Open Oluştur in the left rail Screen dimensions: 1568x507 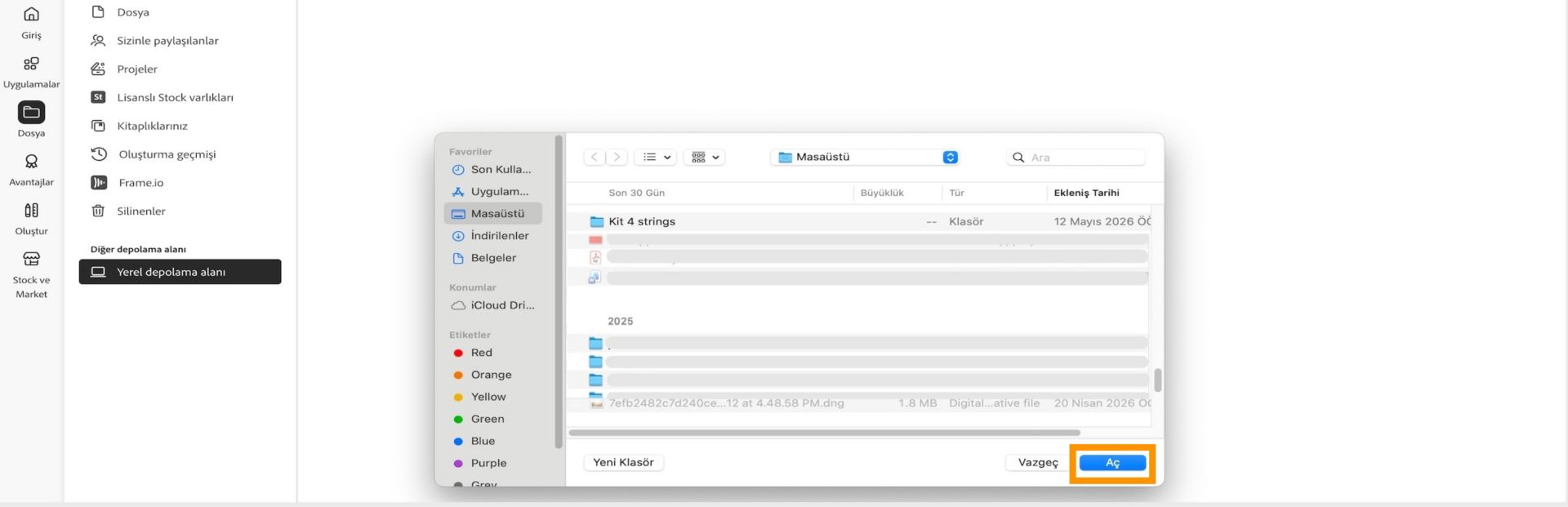click(31, 219)
